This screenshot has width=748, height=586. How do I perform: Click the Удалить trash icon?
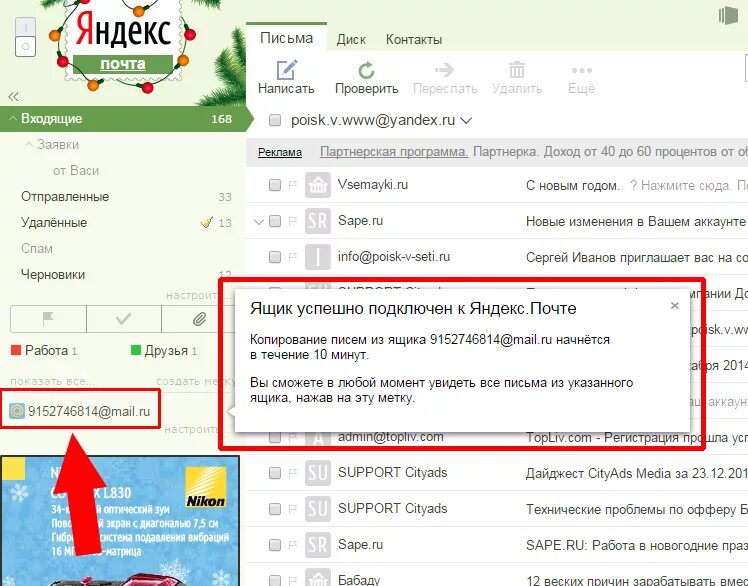pyautogui.click(x=517, y=70)
